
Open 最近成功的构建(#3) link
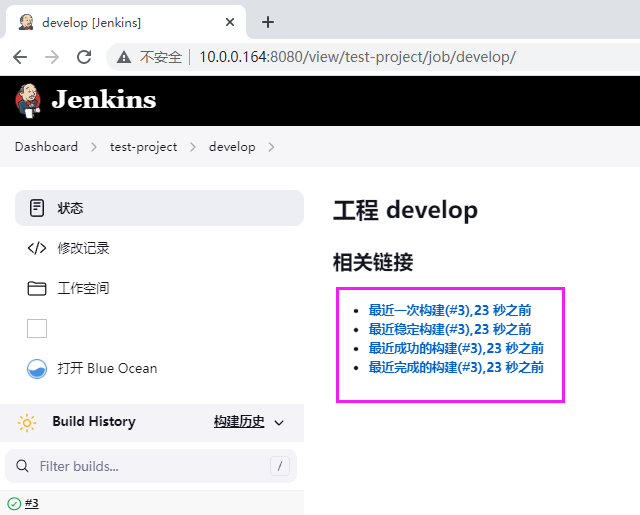(456, 348)
